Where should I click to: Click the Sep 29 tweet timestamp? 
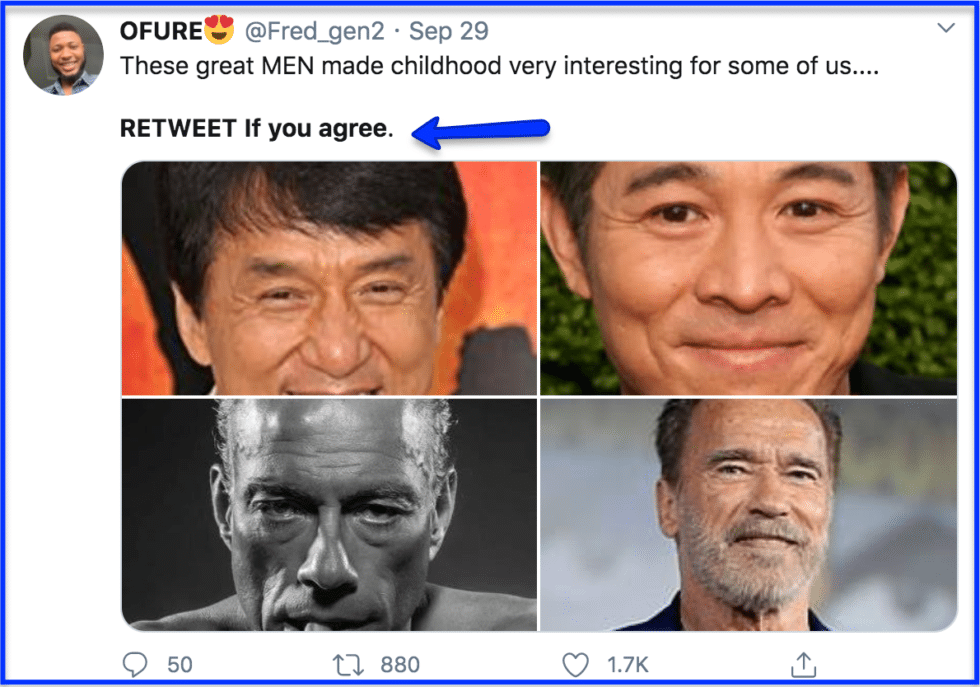pyautogui.click(x=449, y=31)
